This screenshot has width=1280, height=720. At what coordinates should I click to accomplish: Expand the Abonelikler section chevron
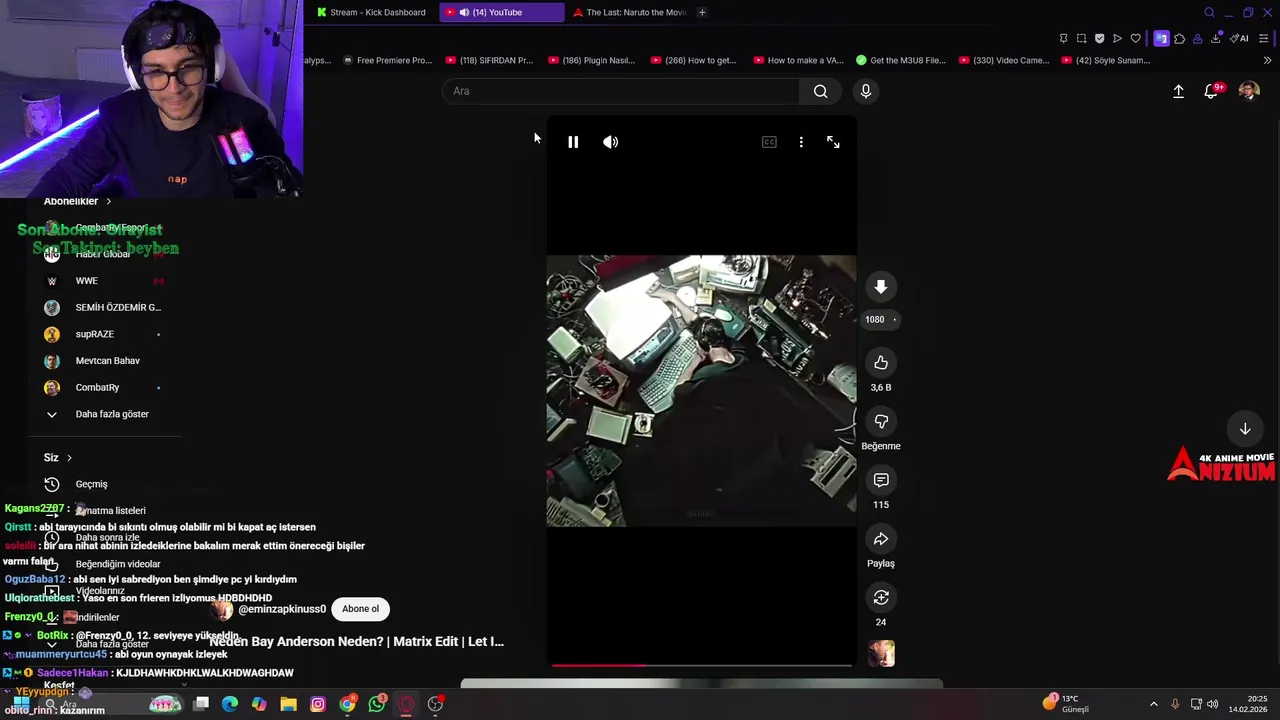pyautogui.click(x=109, y=201)
